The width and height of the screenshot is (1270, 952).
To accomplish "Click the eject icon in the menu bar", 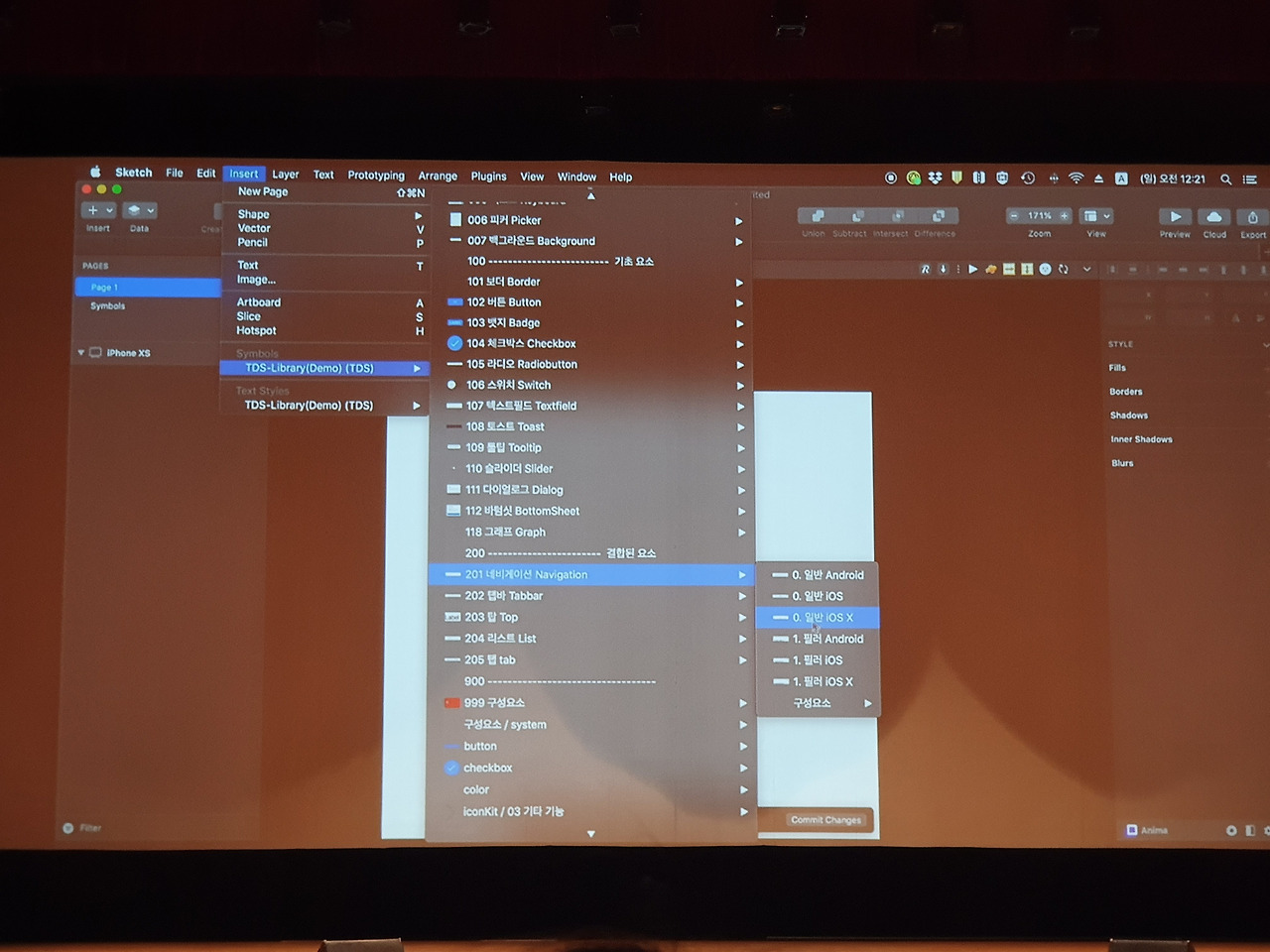I will 1098,178.
